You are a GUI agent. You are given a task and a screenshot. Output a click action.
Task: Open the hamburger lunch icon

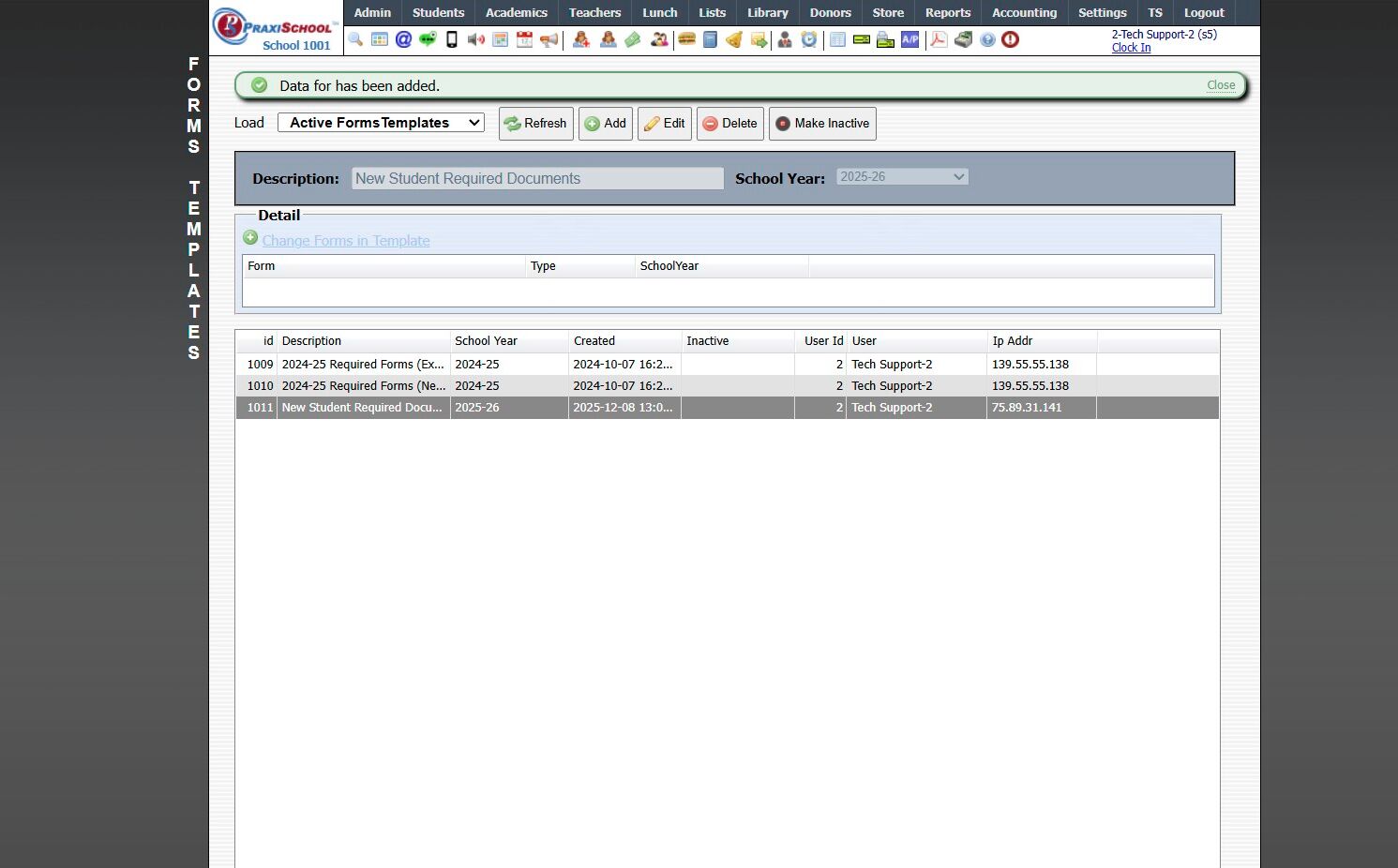[x=686, y=39]
